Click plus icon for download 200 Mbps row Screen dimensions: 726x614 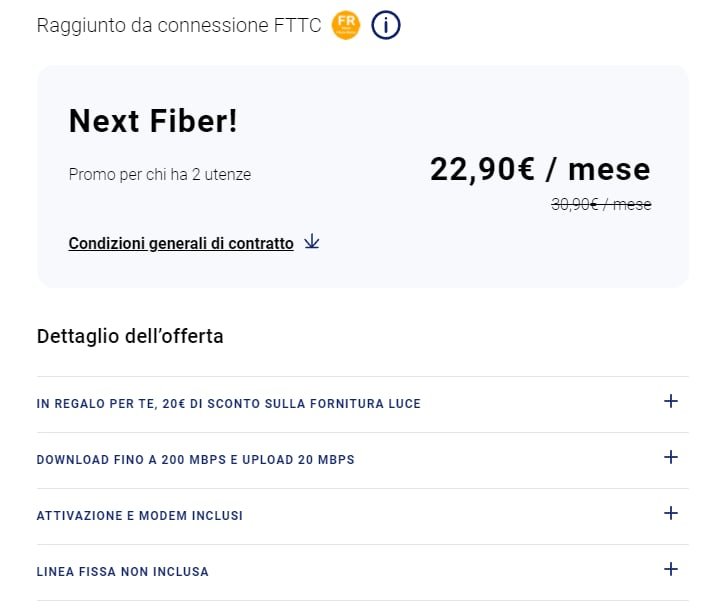(670, 457)
